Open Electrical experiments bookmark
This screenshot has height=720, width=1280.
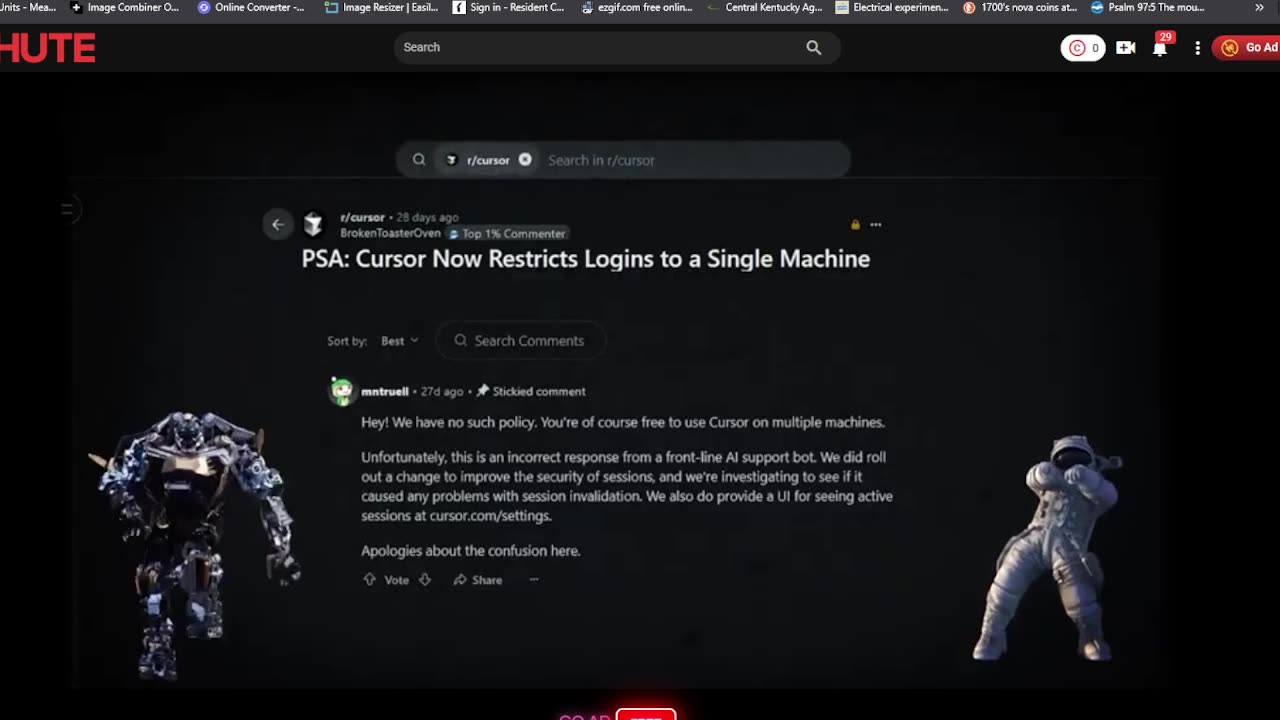(x=892, y=7)
